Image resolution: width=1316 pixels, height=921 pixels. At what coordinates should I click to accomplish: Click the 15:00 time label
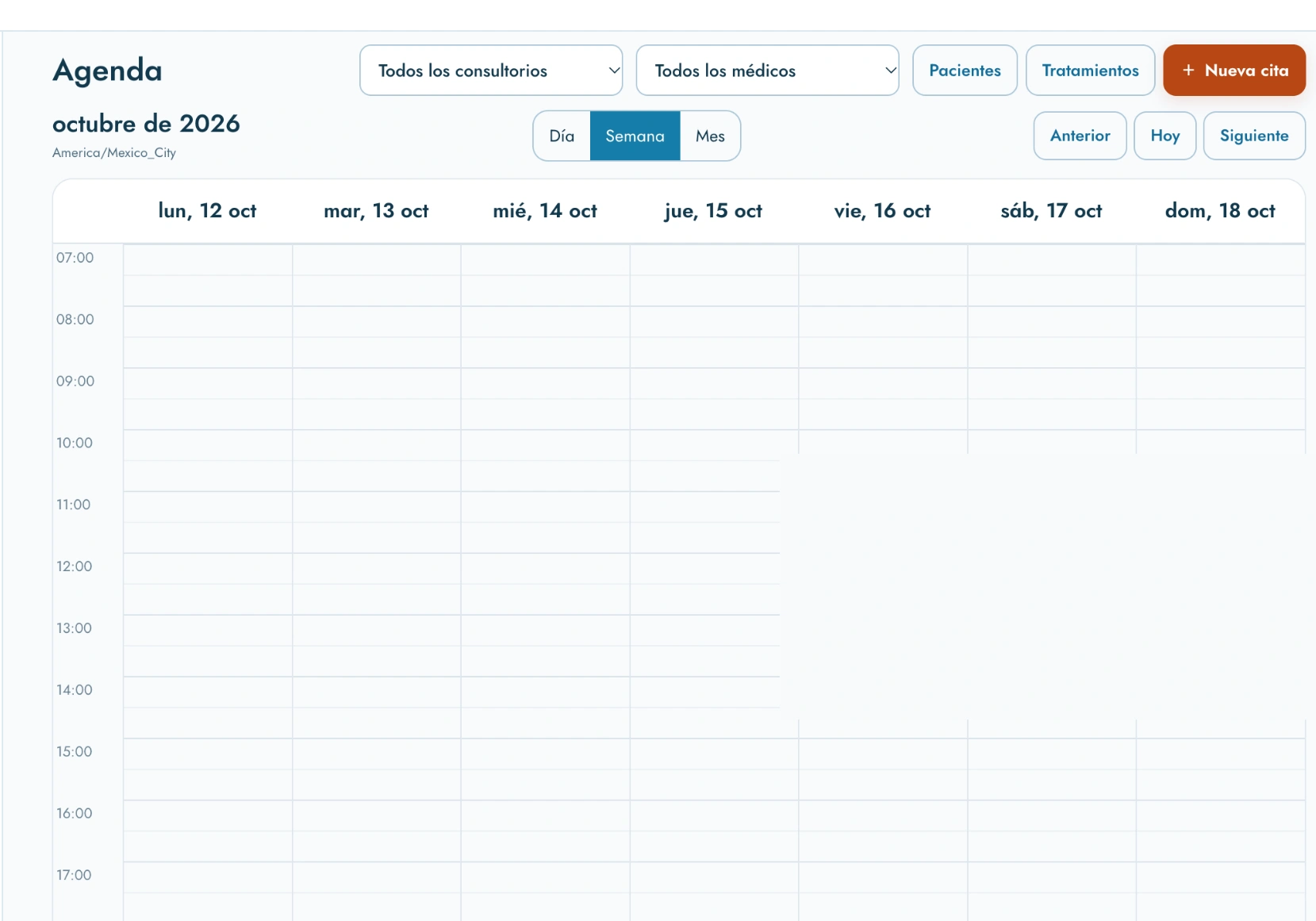[74, 752]
